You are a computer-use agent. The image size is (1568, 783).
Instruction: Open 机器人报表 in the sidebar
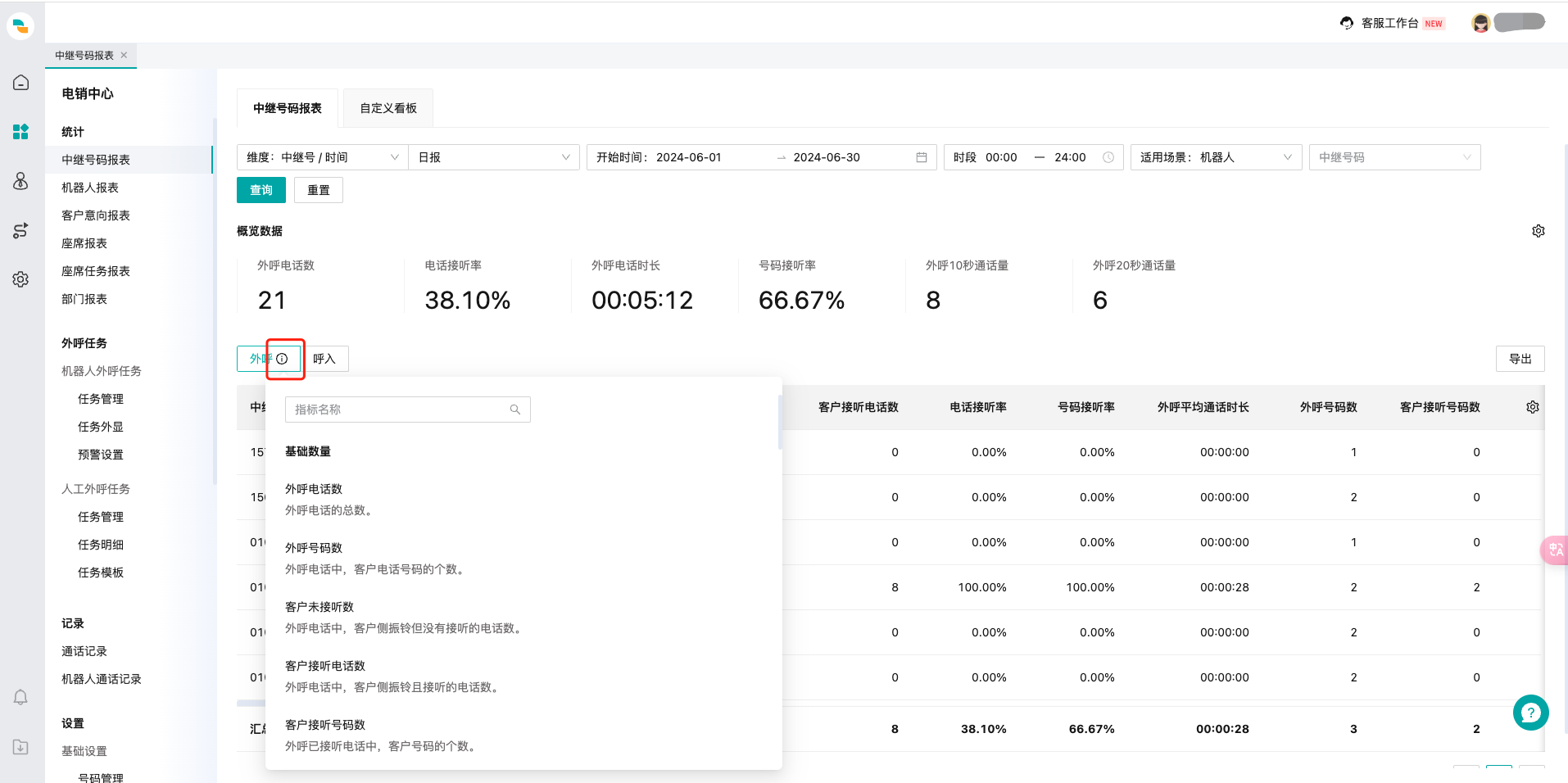[x=90, y=188]
